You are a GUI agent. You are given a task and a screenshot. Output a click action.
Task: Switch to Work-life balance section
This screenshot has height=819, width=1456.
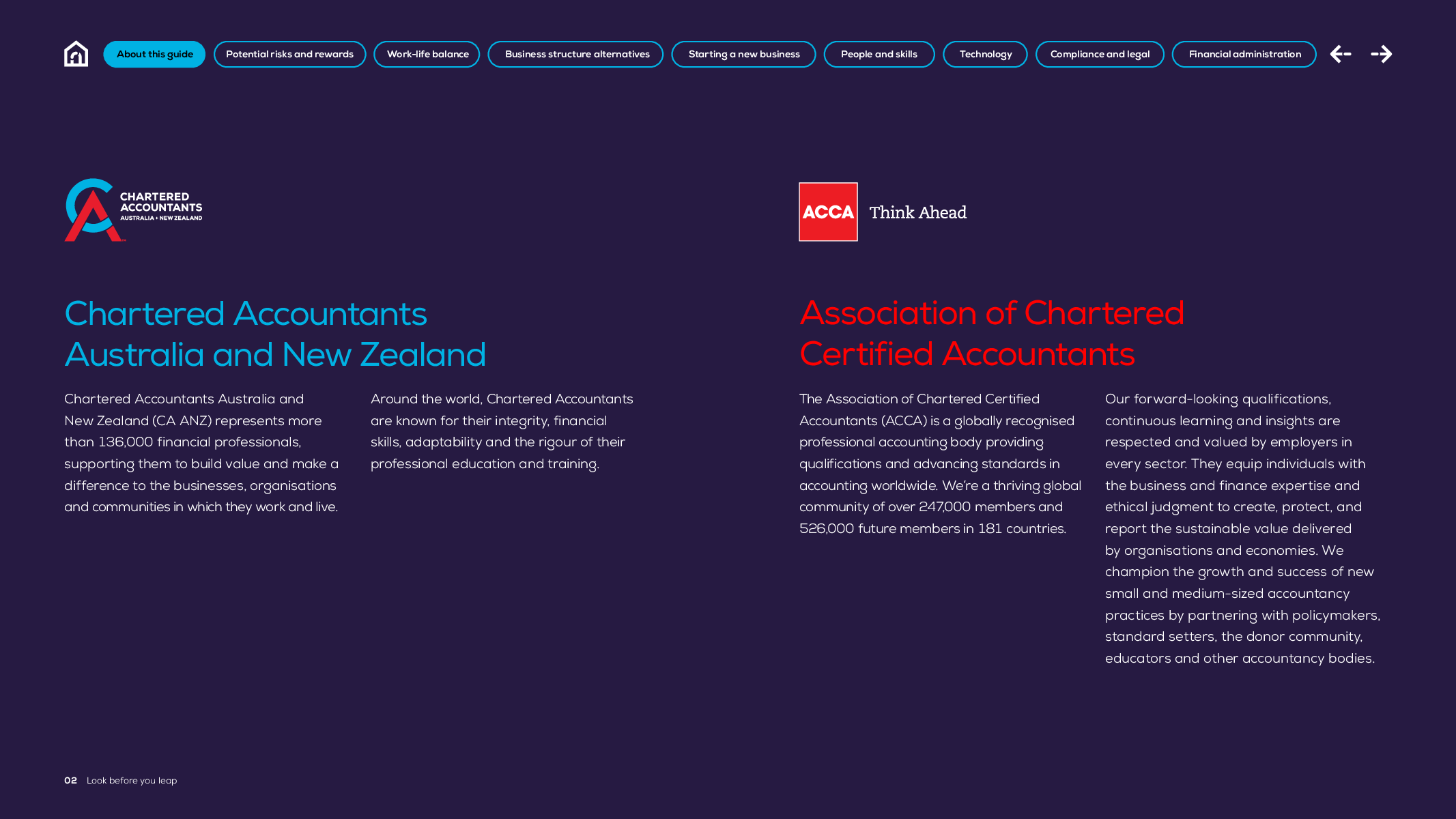pos(427,54)
